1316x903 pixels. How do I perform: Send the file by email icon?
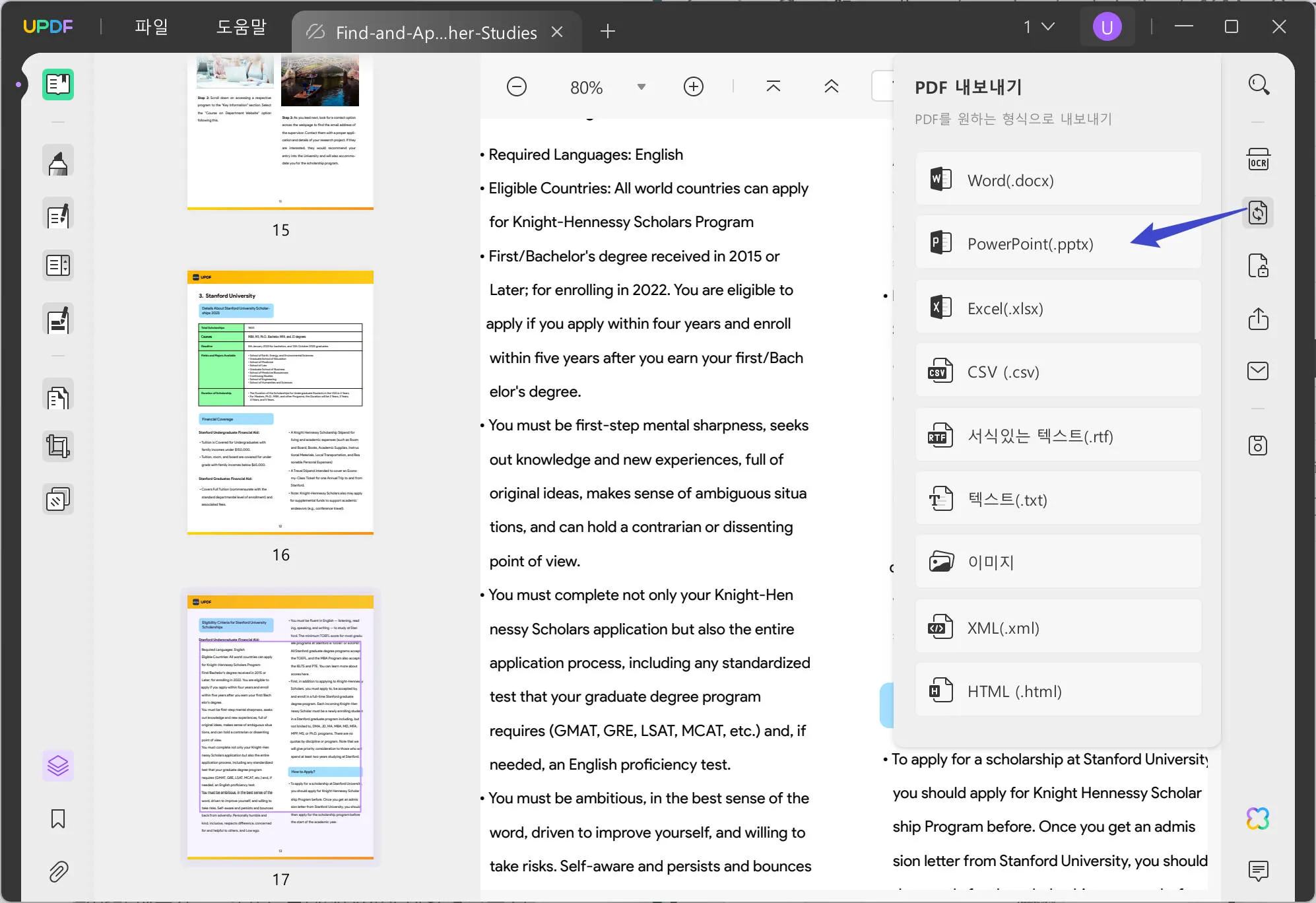pos(1258,371)
